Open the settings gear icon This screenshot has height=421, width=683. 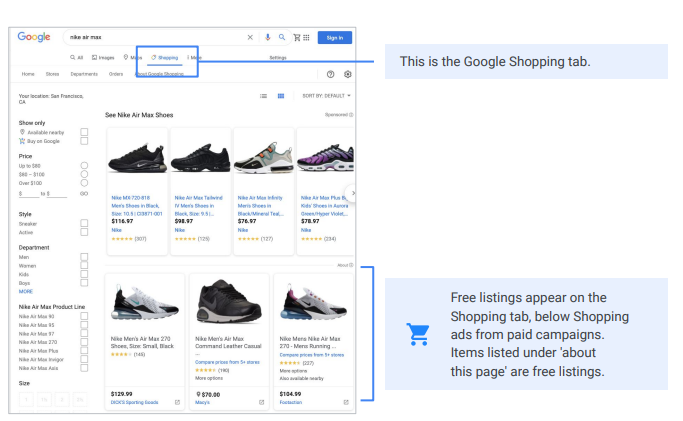348,74
